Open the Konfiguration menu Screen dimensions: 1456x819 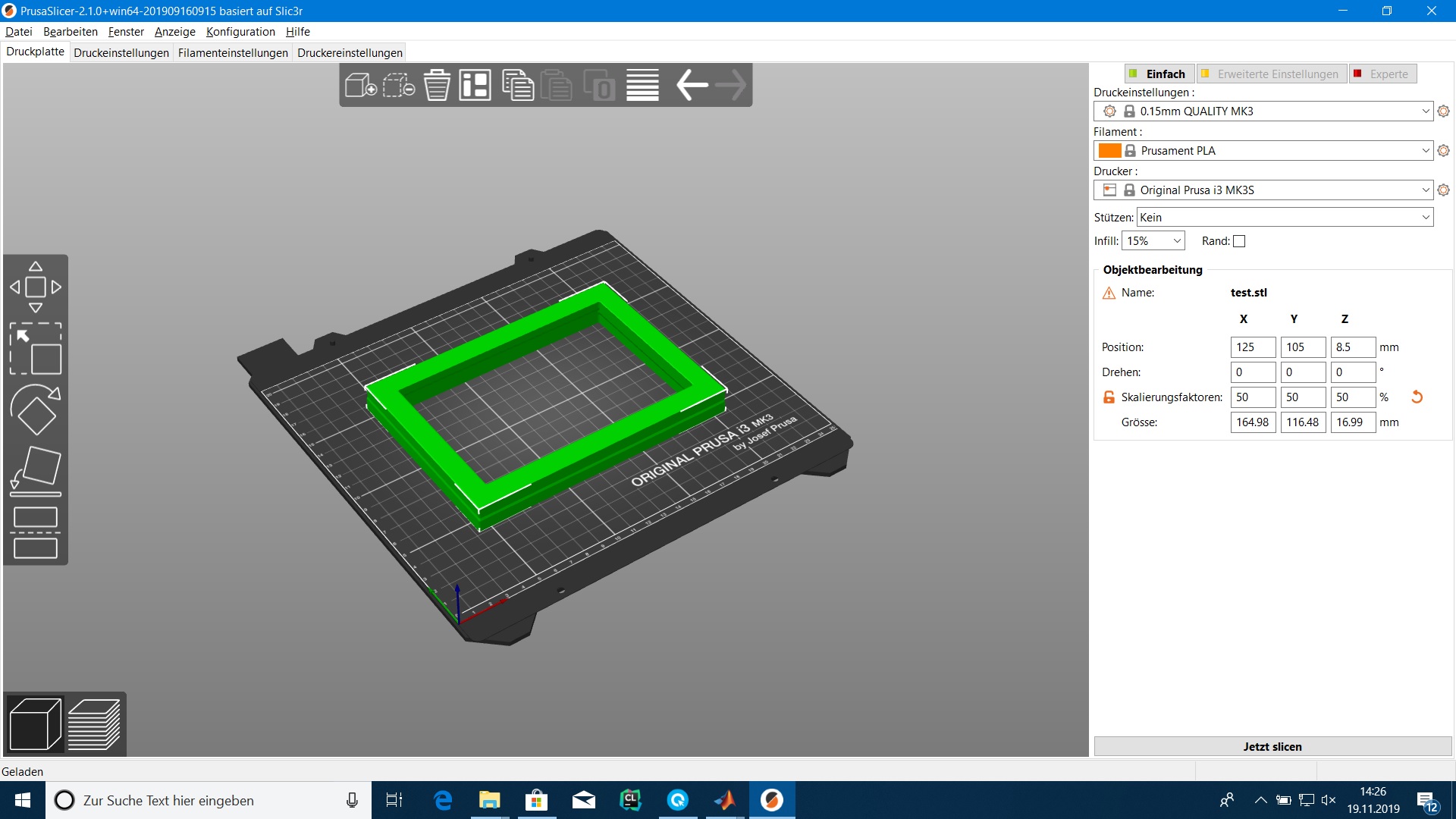(x=240, y=31)
